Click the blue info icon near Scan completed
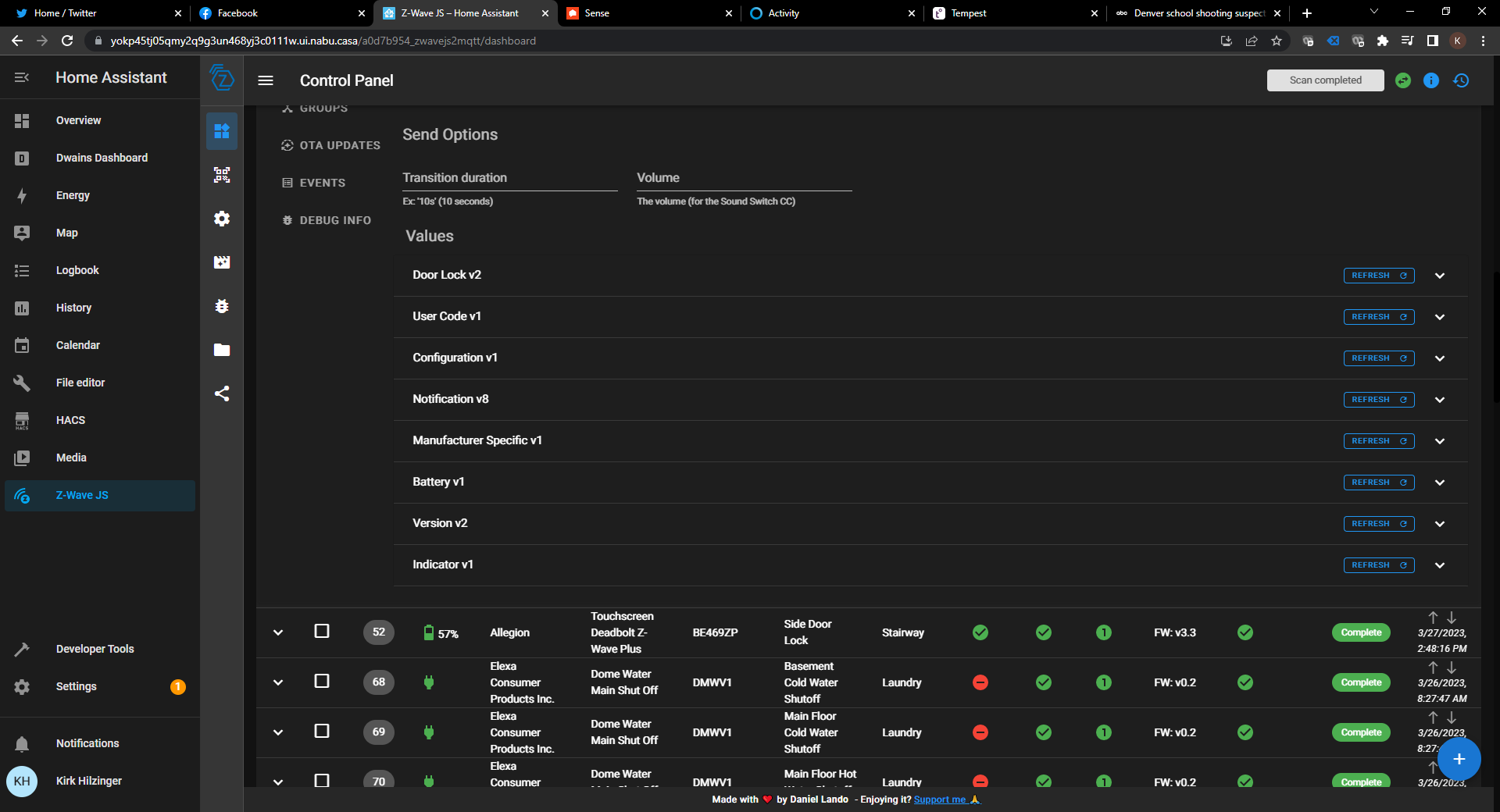This screenshot has height=812, width=1500. click(1431, 80)
